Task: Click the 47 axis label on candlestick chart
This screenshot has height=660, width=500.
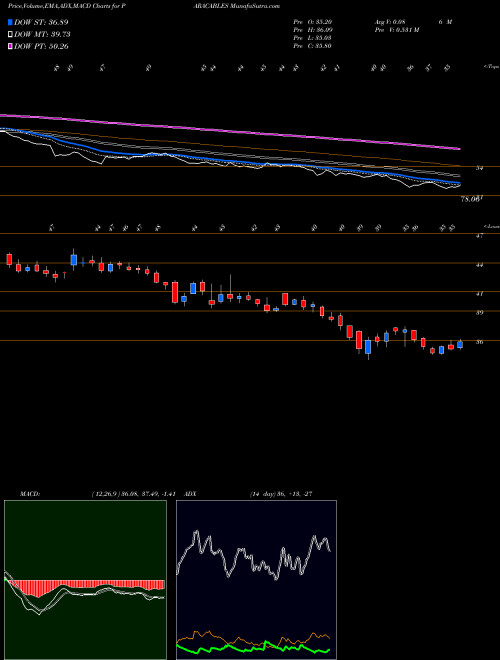Action: (x=479, y=236)
